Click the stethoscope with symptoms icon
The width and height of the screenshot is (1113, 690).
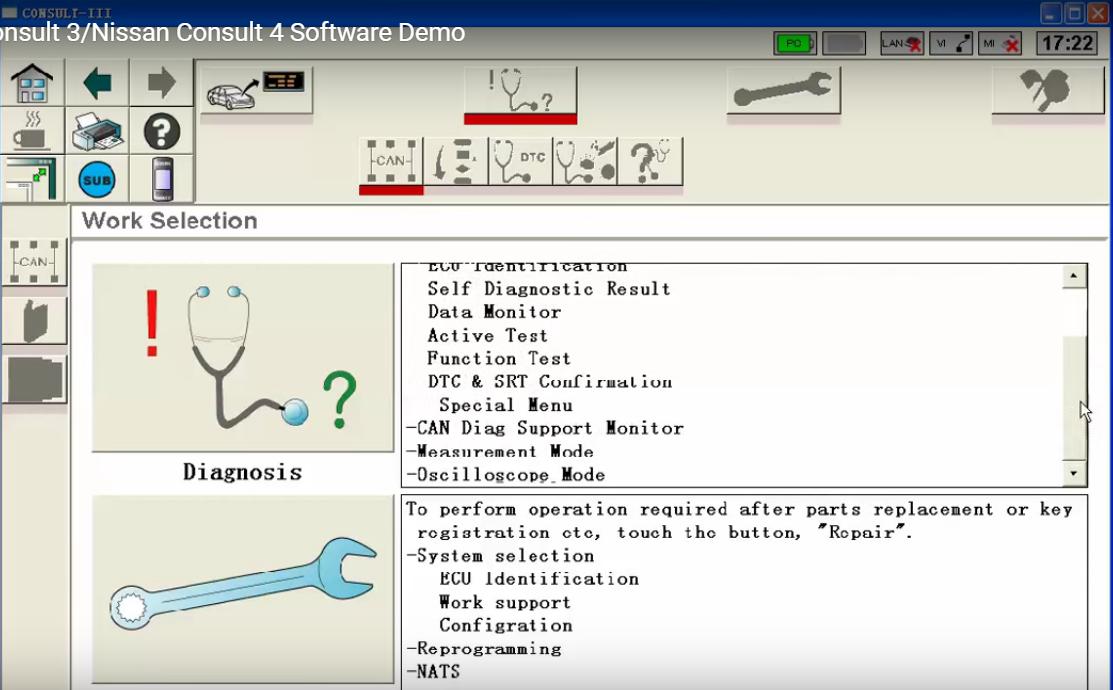(585, 162)
